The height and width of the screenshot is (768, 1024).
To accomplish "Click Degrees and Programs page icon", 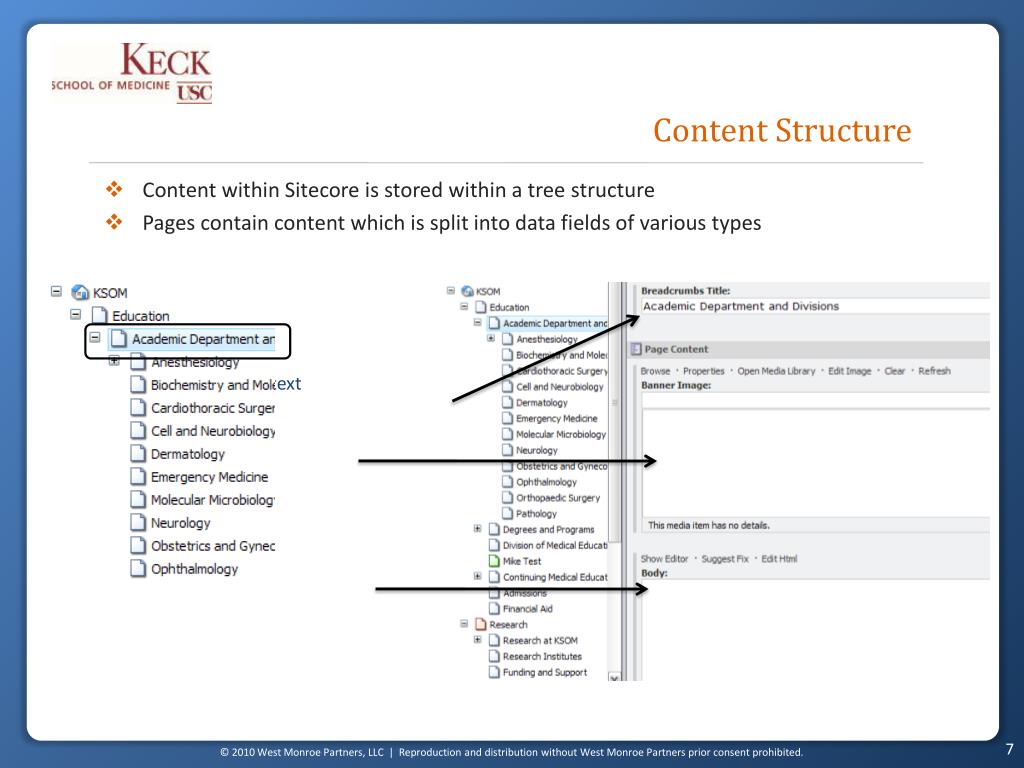I will click(494, 529).
